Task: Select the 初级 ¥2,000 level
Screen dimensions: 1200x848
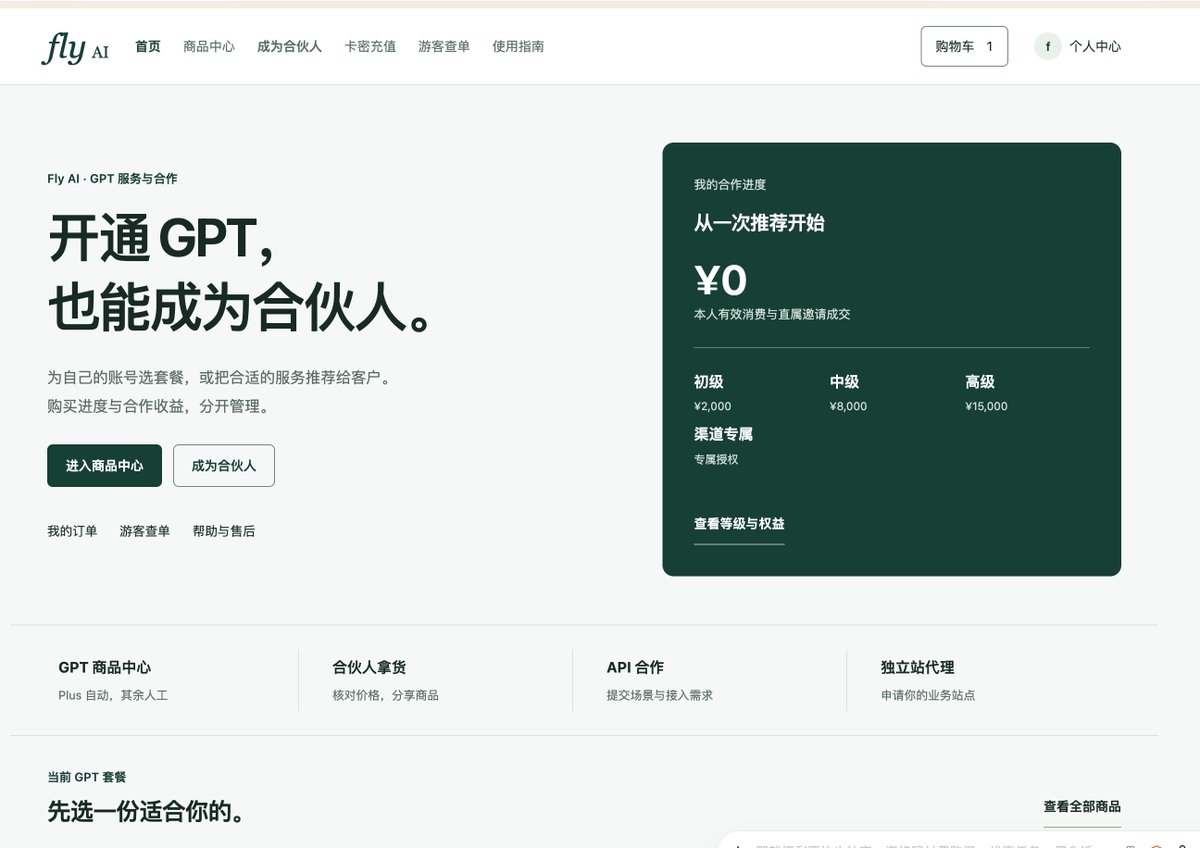Action: pos(713,392)
